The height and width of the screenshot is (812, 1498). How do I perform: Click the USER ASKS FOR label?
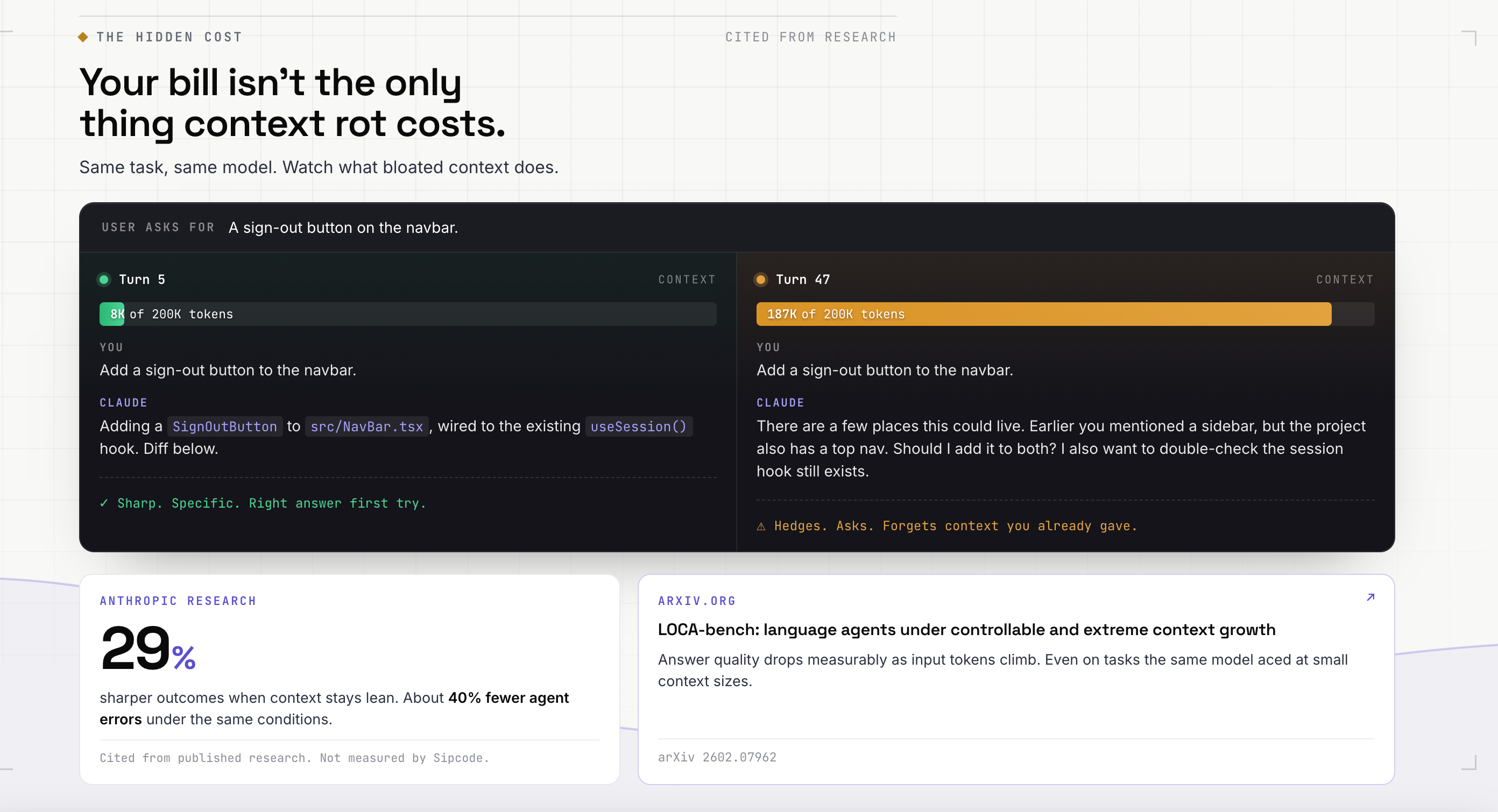tap(158, 227)
